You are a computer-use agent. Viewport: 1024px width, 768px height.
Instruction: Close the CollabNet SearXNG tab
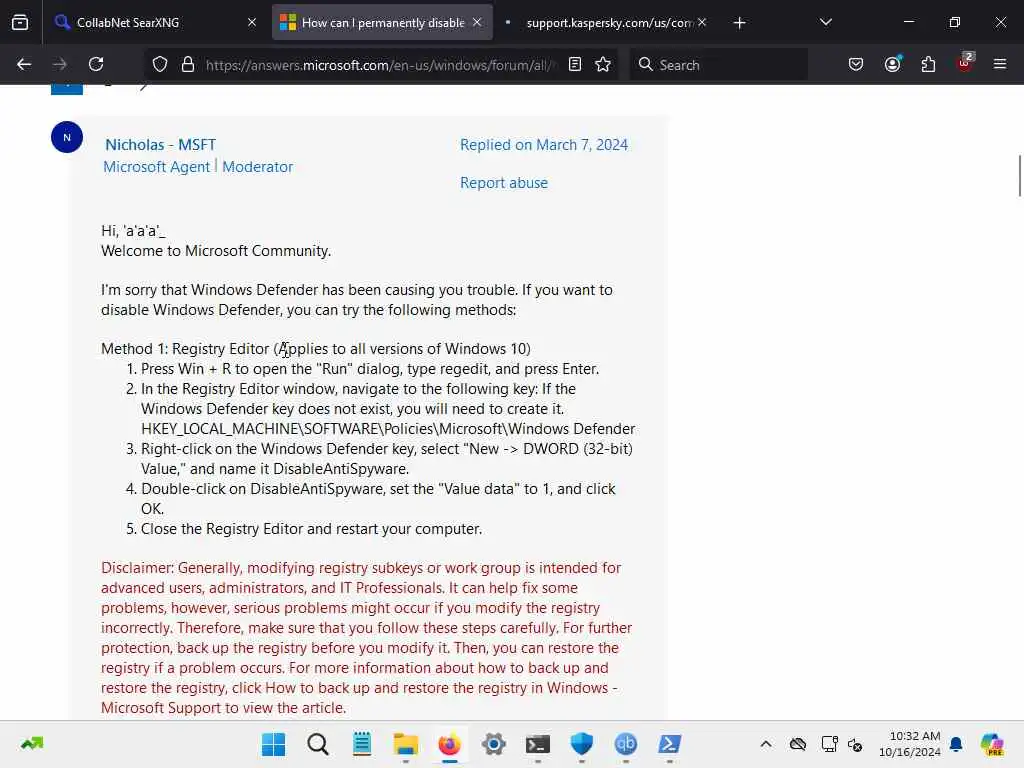pyautogui.click(x=252, y=22)
